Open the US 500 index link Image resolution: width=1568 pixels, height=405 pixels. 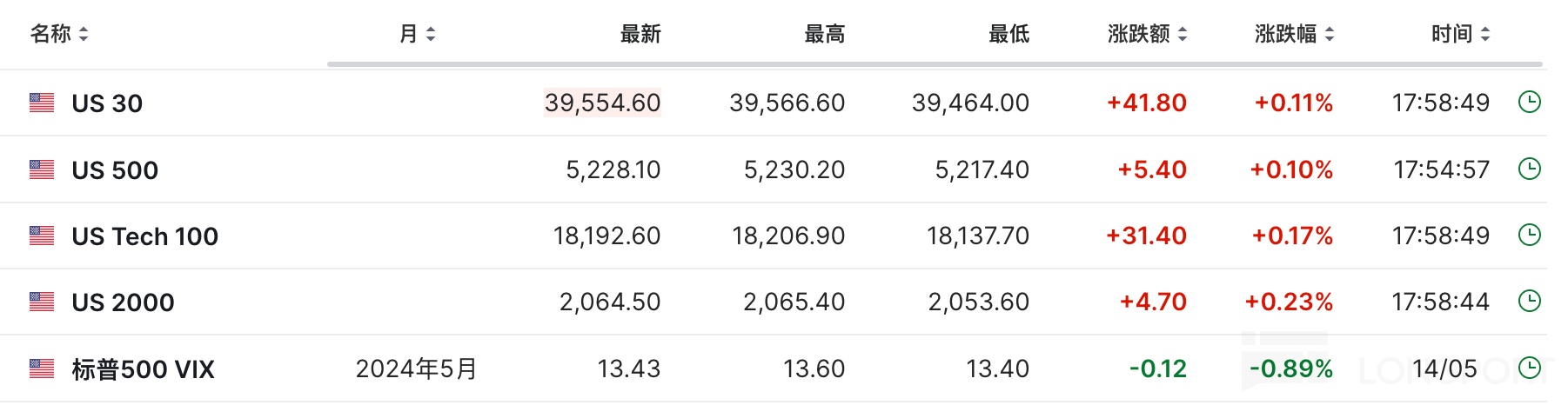(x=115, y=169)
